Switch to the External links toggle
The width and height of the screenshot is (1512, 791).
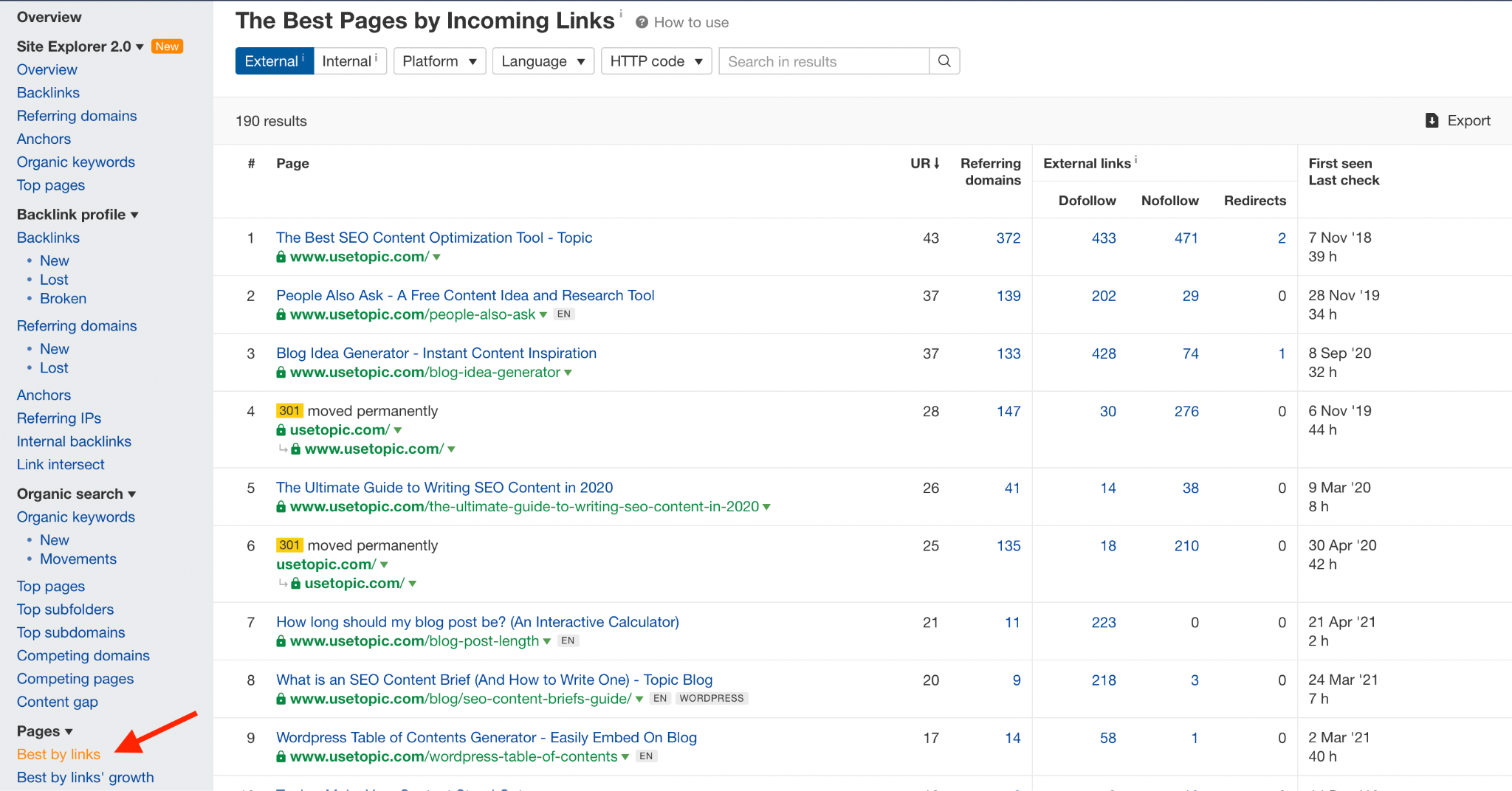tap(274, 61)
